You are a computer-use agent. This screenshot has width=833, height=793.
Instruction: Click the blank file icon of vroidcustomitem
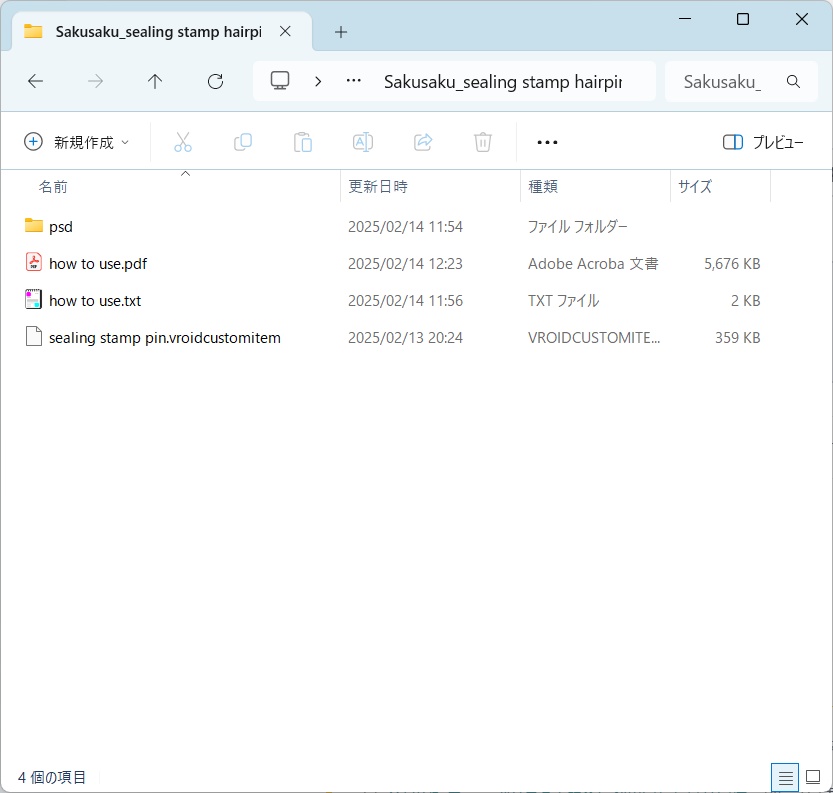tap(34, 336)
